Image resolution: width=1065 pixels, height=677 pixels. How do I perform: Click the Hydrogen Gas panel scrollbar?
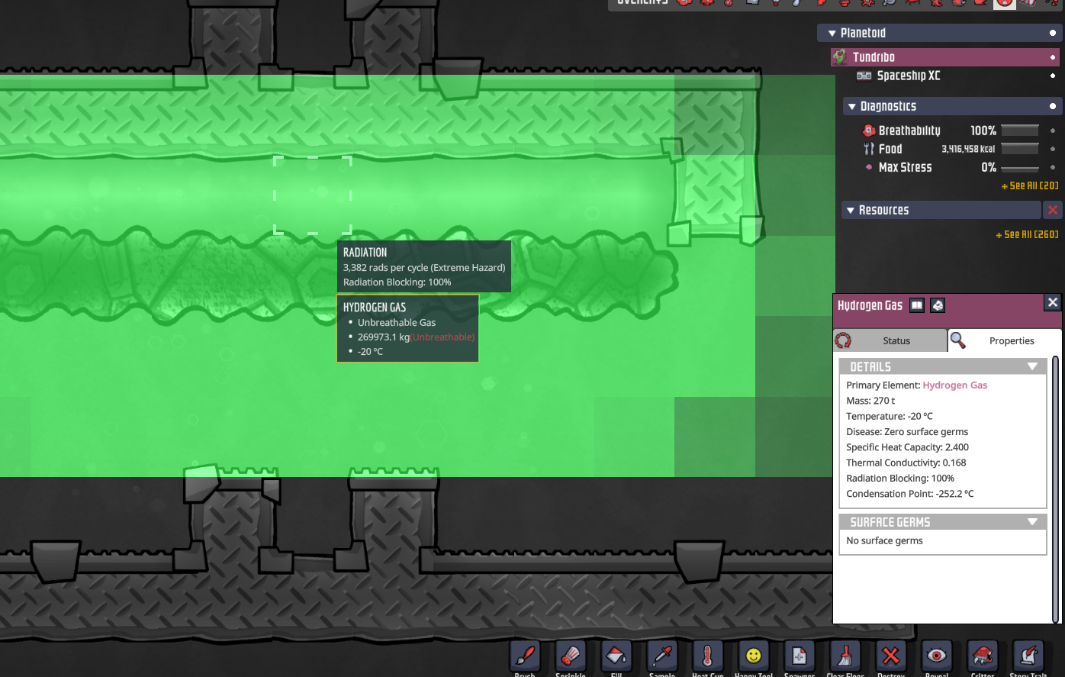click(x=1055, y=489)
